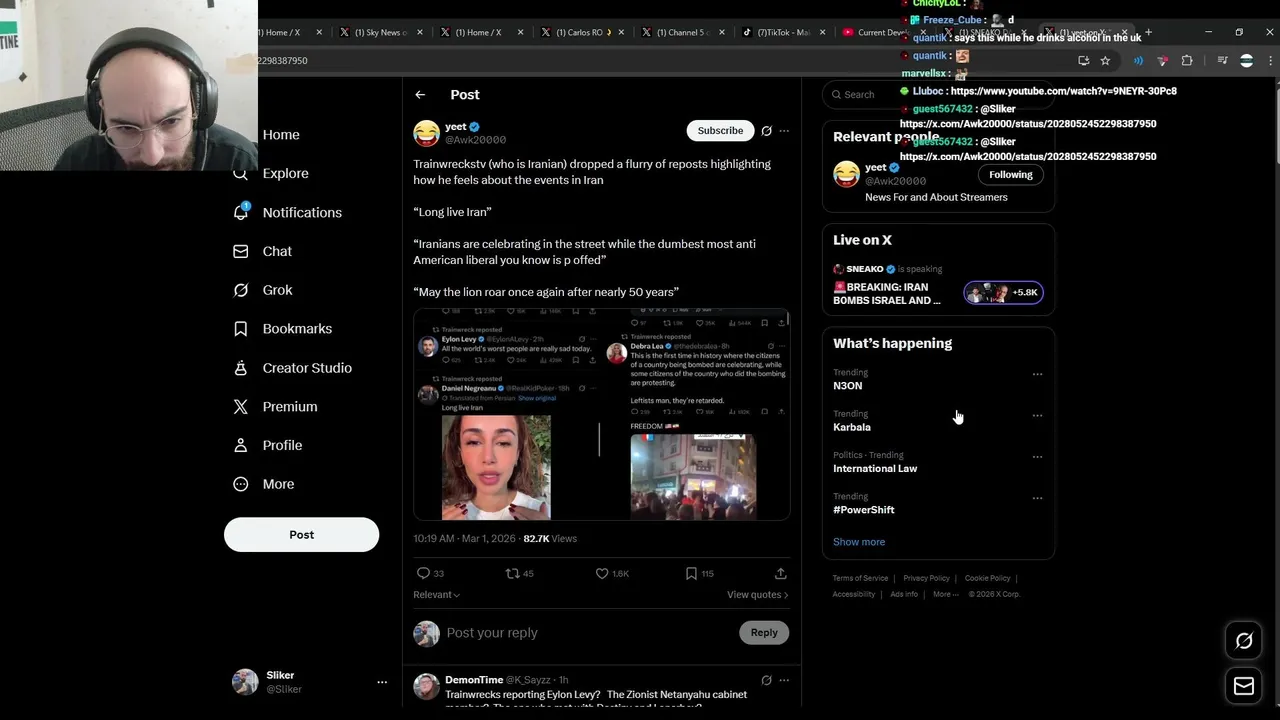Click the post timestamp 10:19 AM · Mar 1, 2026
Image resolution: width=1280 pixels, height=720 pixels.
(x=464, y=538)
